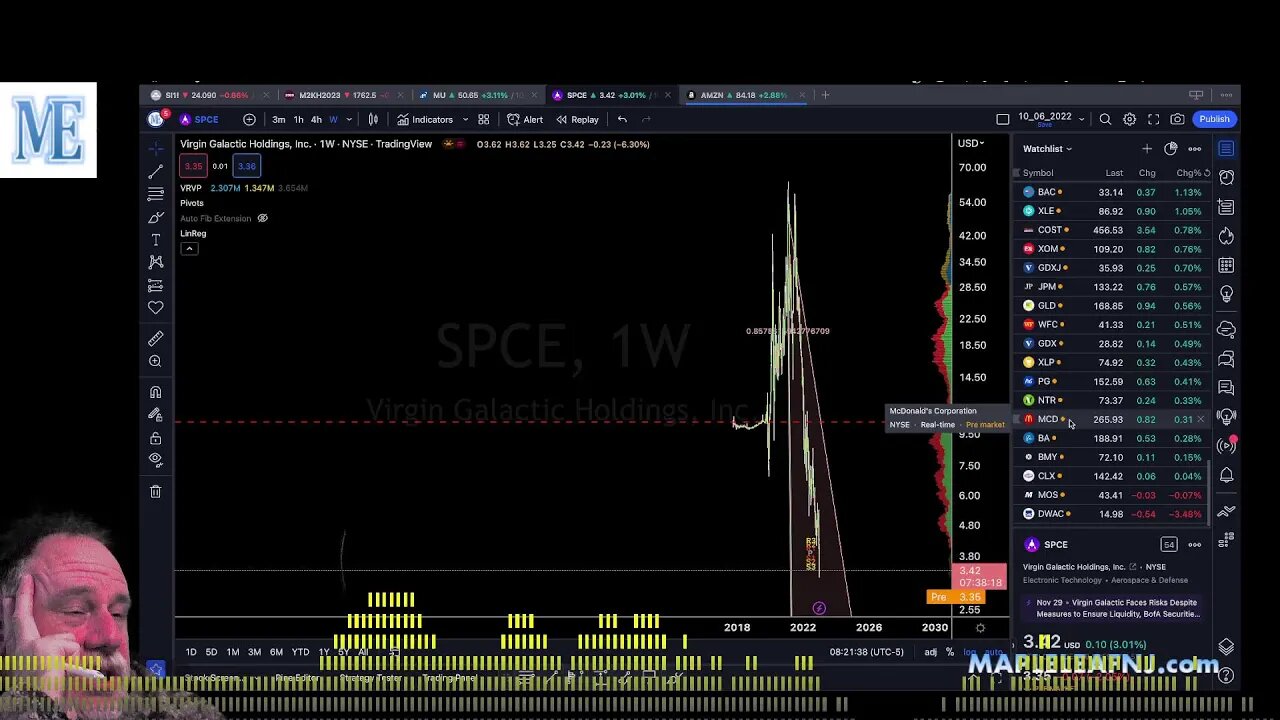
Task: Open symbol search magnifier icon
Action: pyautogui.click(x=1105, y=119)
